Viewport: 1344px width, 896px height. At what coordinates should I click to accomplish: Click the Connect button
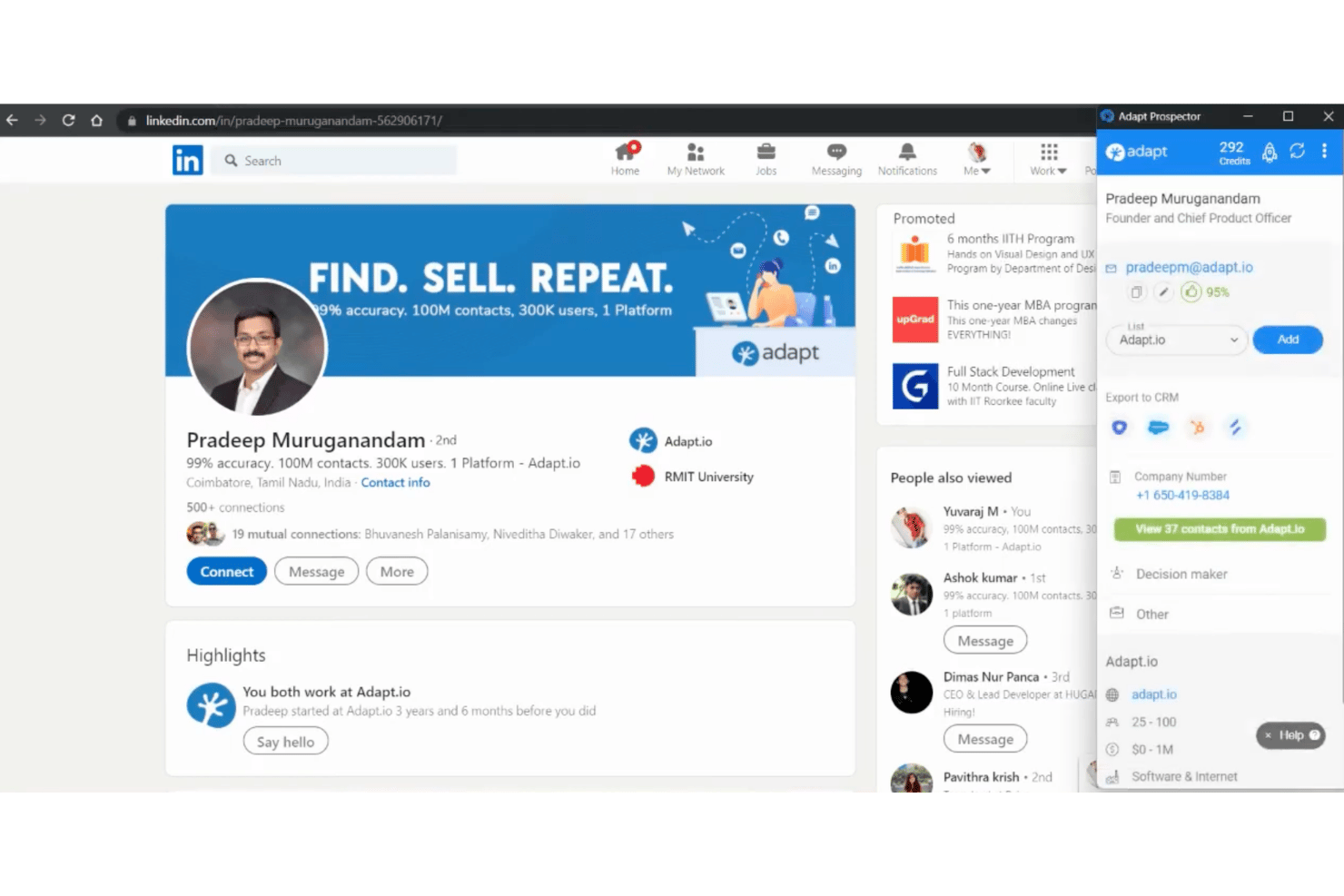tap(227, 572)
